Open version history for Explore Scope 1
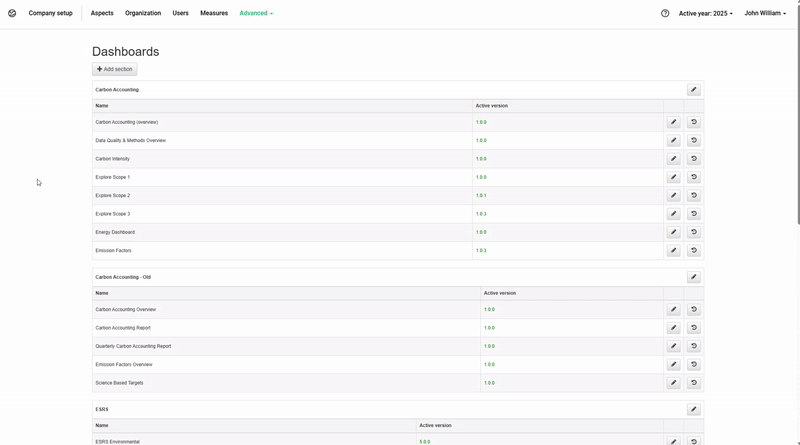 tap(693, 177)
